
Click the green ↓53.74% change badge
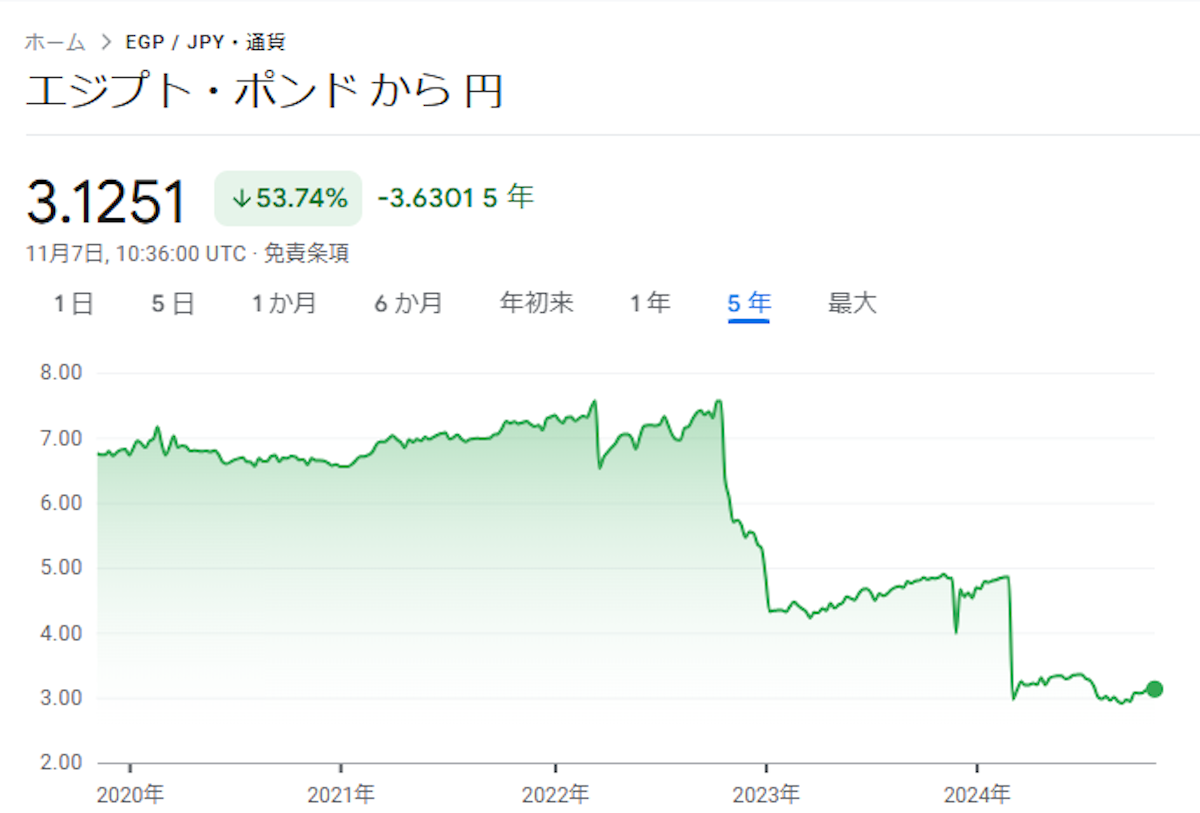click(288, 198)
